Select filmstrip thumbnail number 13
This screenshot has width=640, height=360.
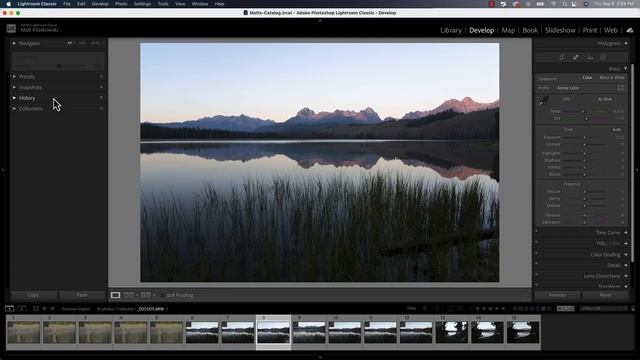click(x=451, y=332)
